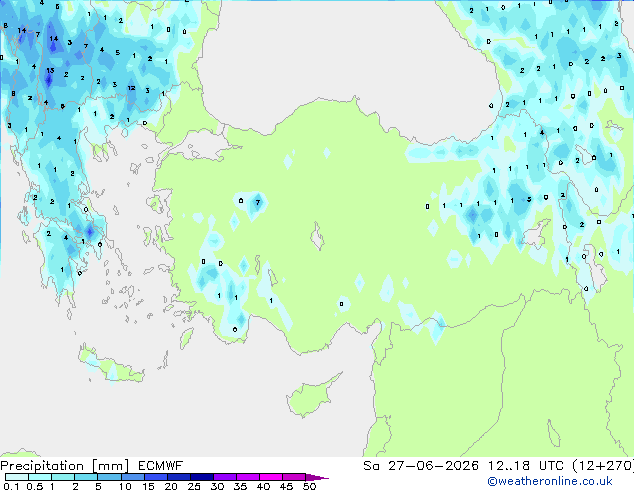Viewport: 634px width, 490px height.
Task: Click the 5–10 mm legend color box
Action: click(x=110, y=477)
